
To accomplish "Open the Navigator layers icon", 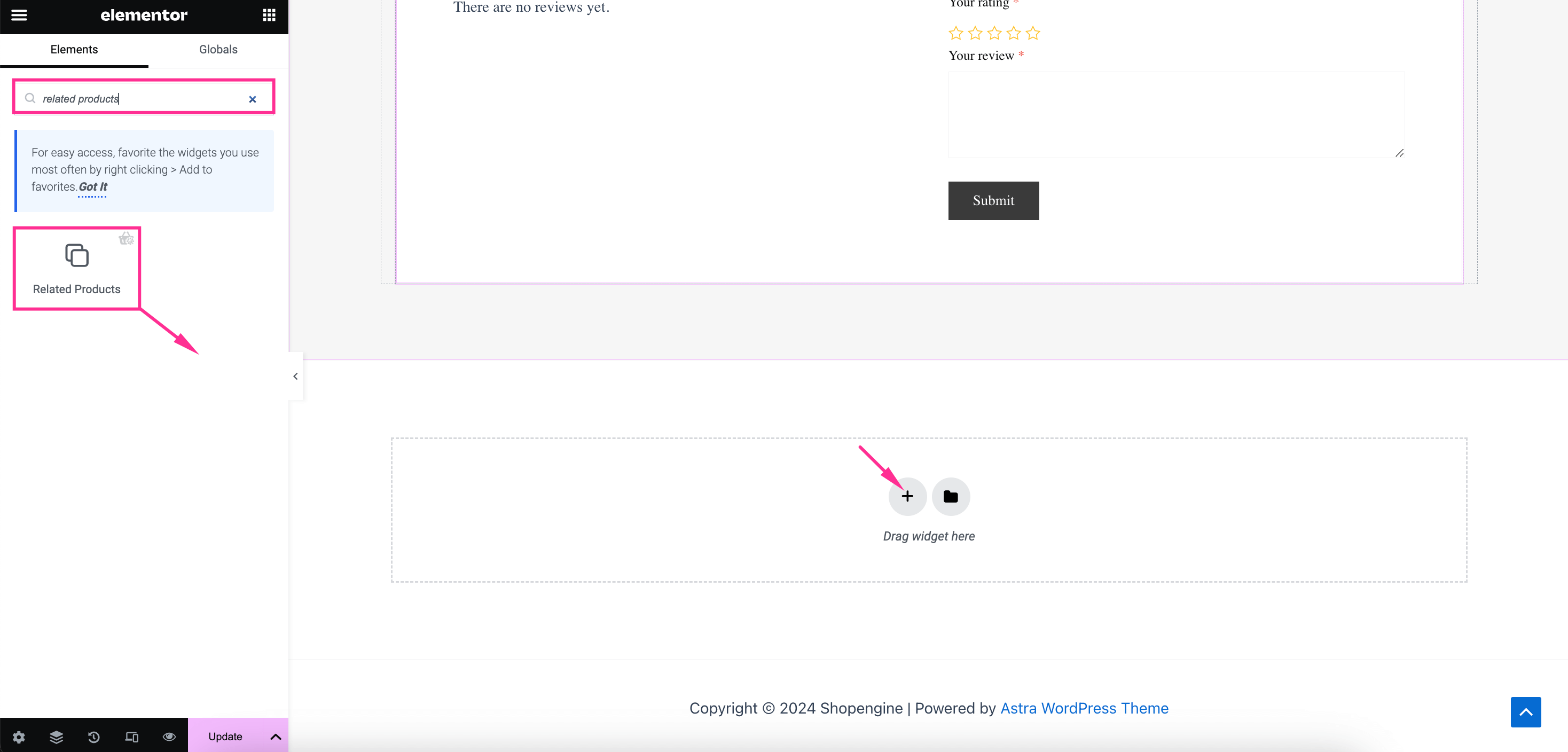I will click(x=56, y=737).
